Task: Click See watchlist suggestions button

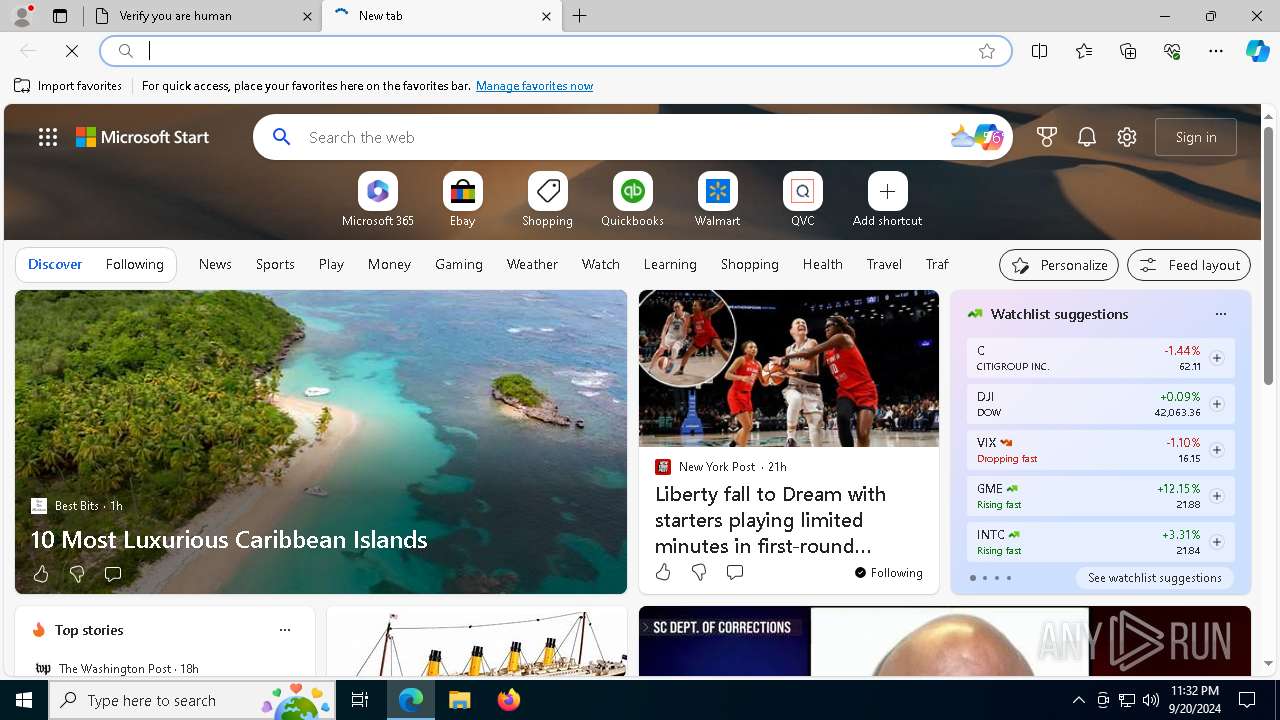Action: [x=1154, y=578]
